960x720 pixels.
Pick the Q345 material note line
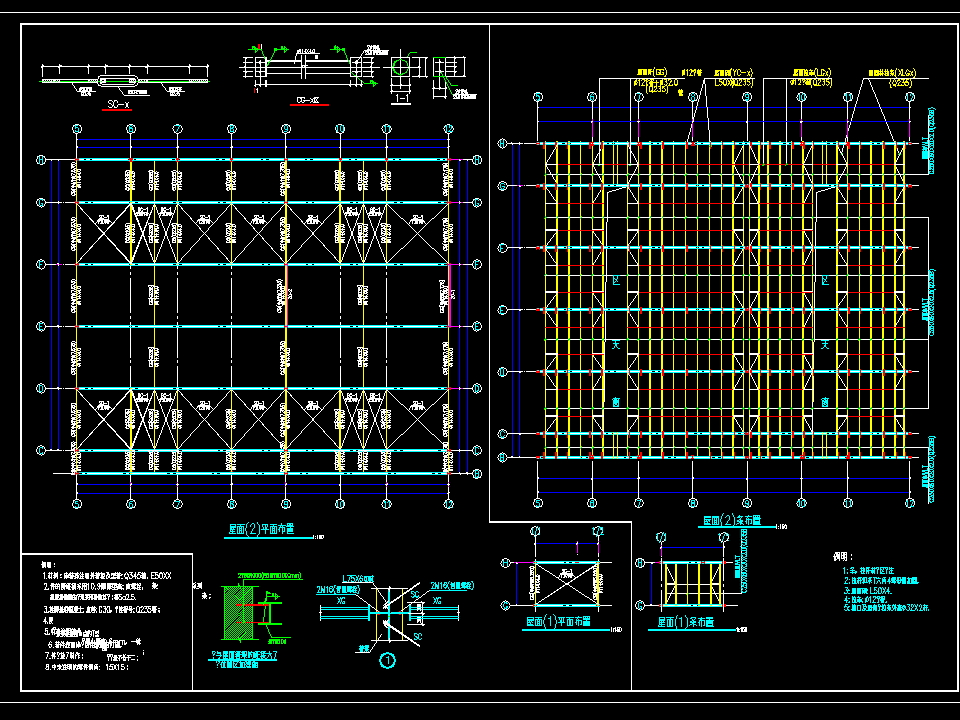click(107, 576)
